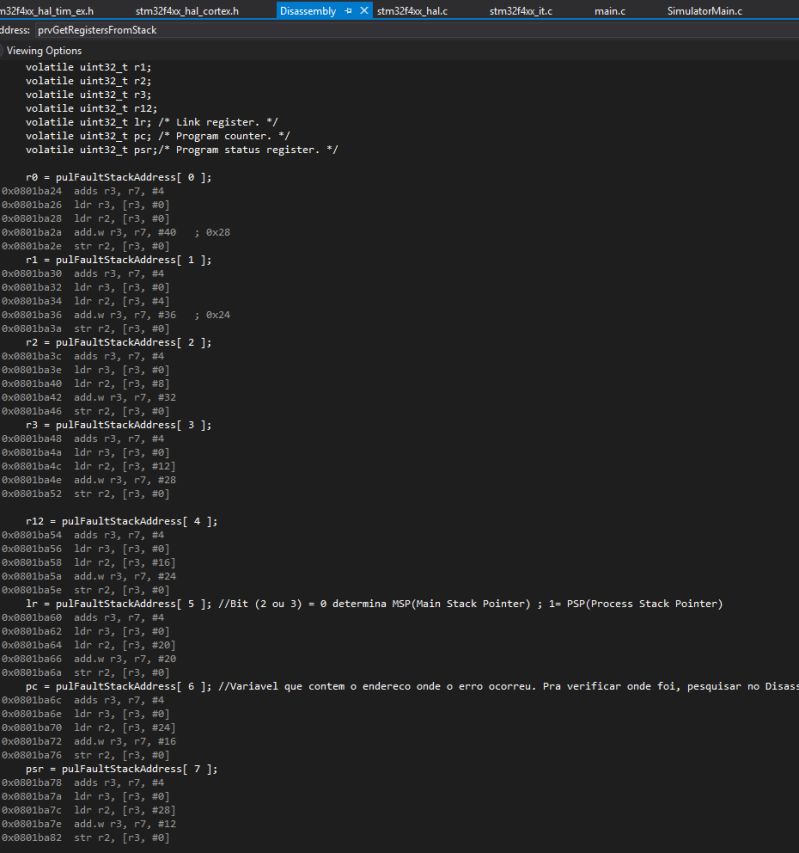
Task: Select instruction at address 0x0801ba24
Action: (83, 191)
